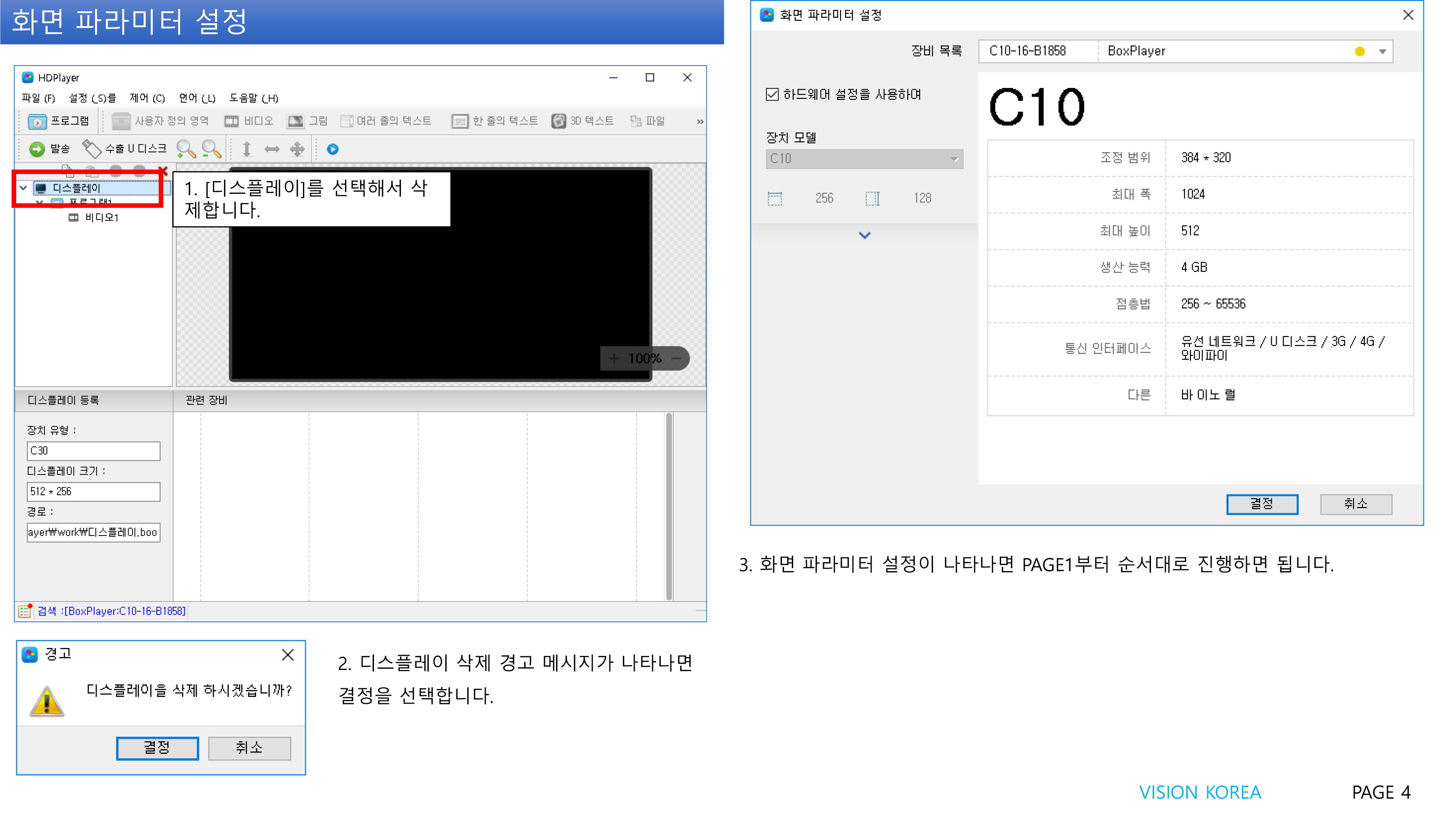Export to U disk
The width and height of the screenshot is (1456, 819).
pyautogui.click(x=125, y=149)
